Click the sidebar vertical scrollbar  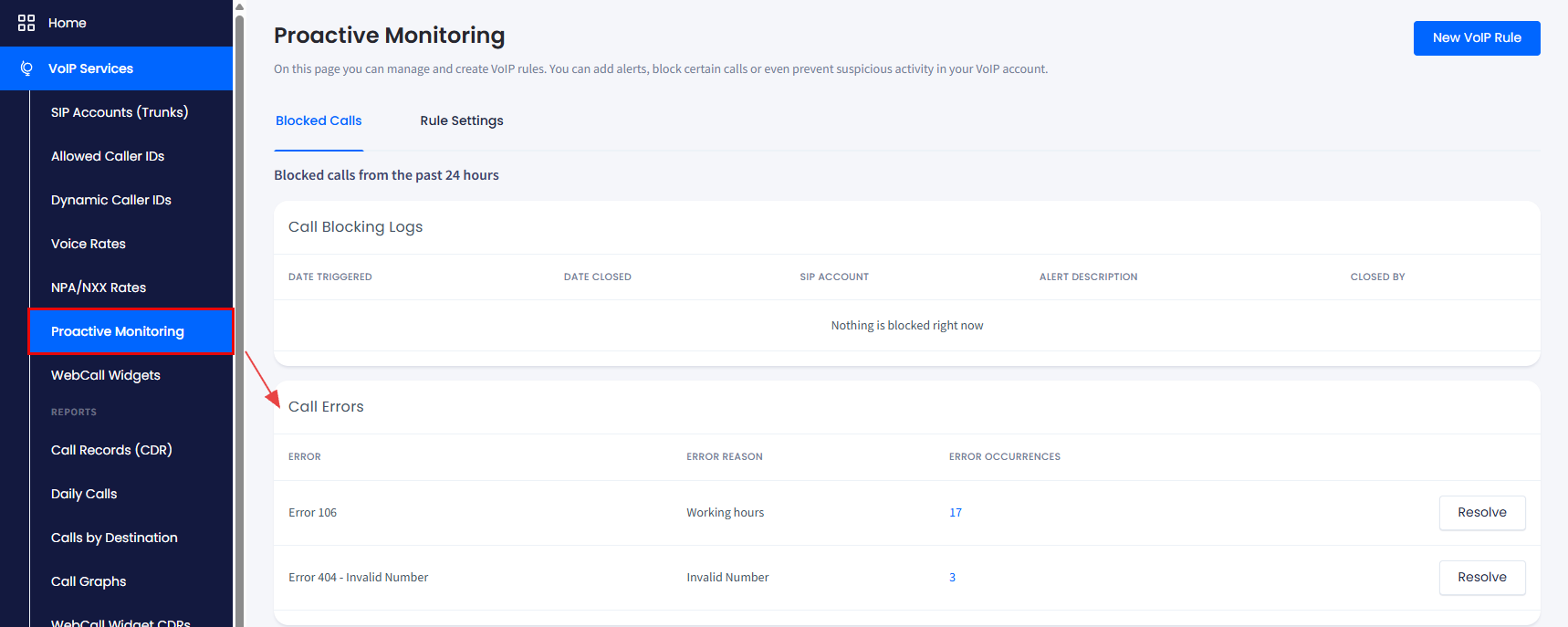point(239,319)
